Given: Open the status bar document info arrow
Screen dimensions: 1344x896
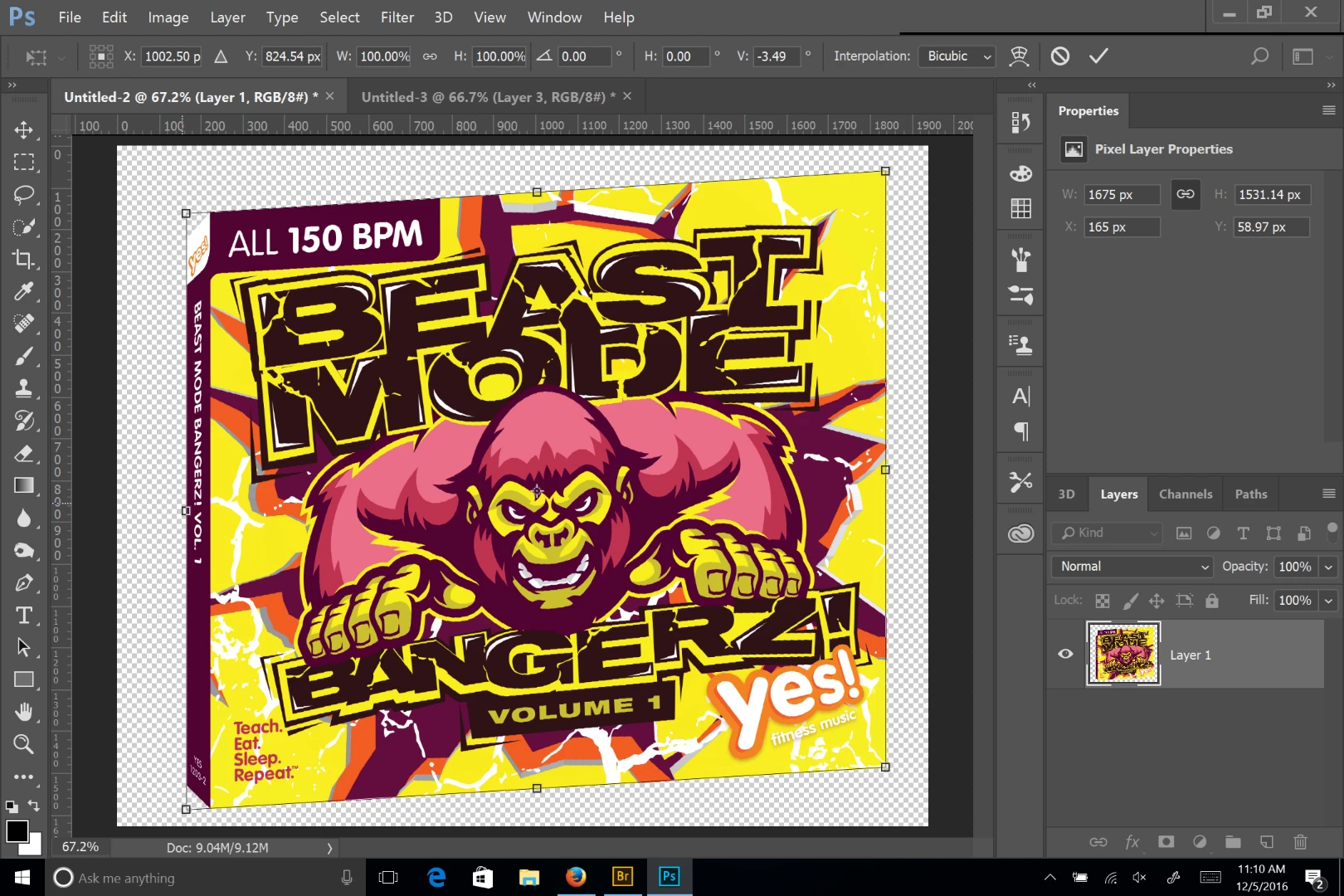Looking at the screenshot, I should [x=329, y=848].
